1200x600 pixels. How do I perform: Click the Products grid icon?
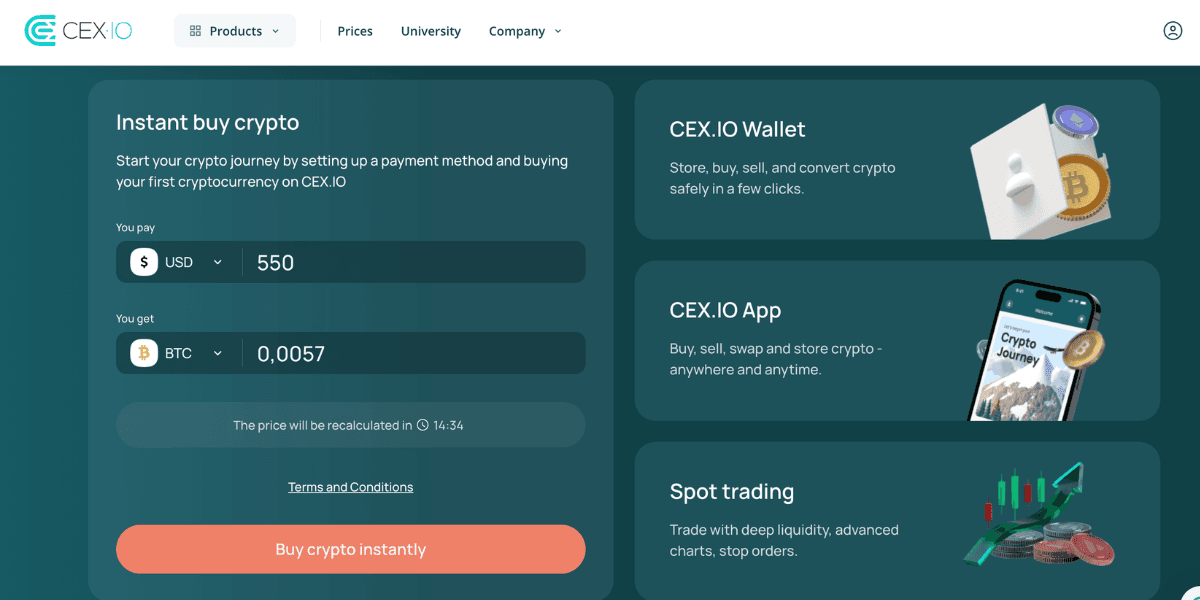(195, 31)
